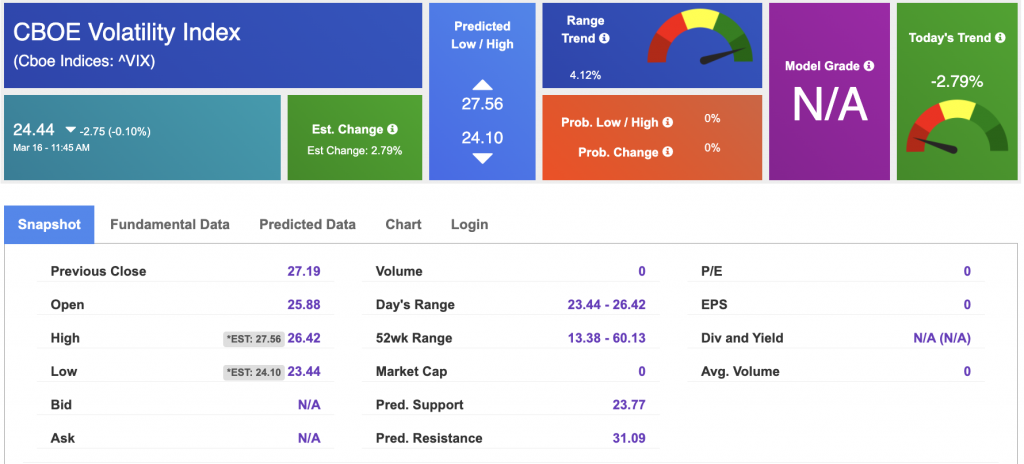Click the Model Grade info icon
This screenshot has width=1024, height=464.
868,66
